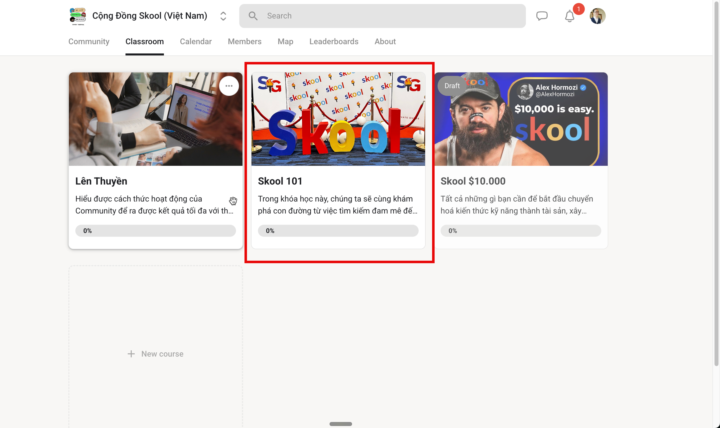
Task: Click the plus icon beside New course
Action: (131, 354)
